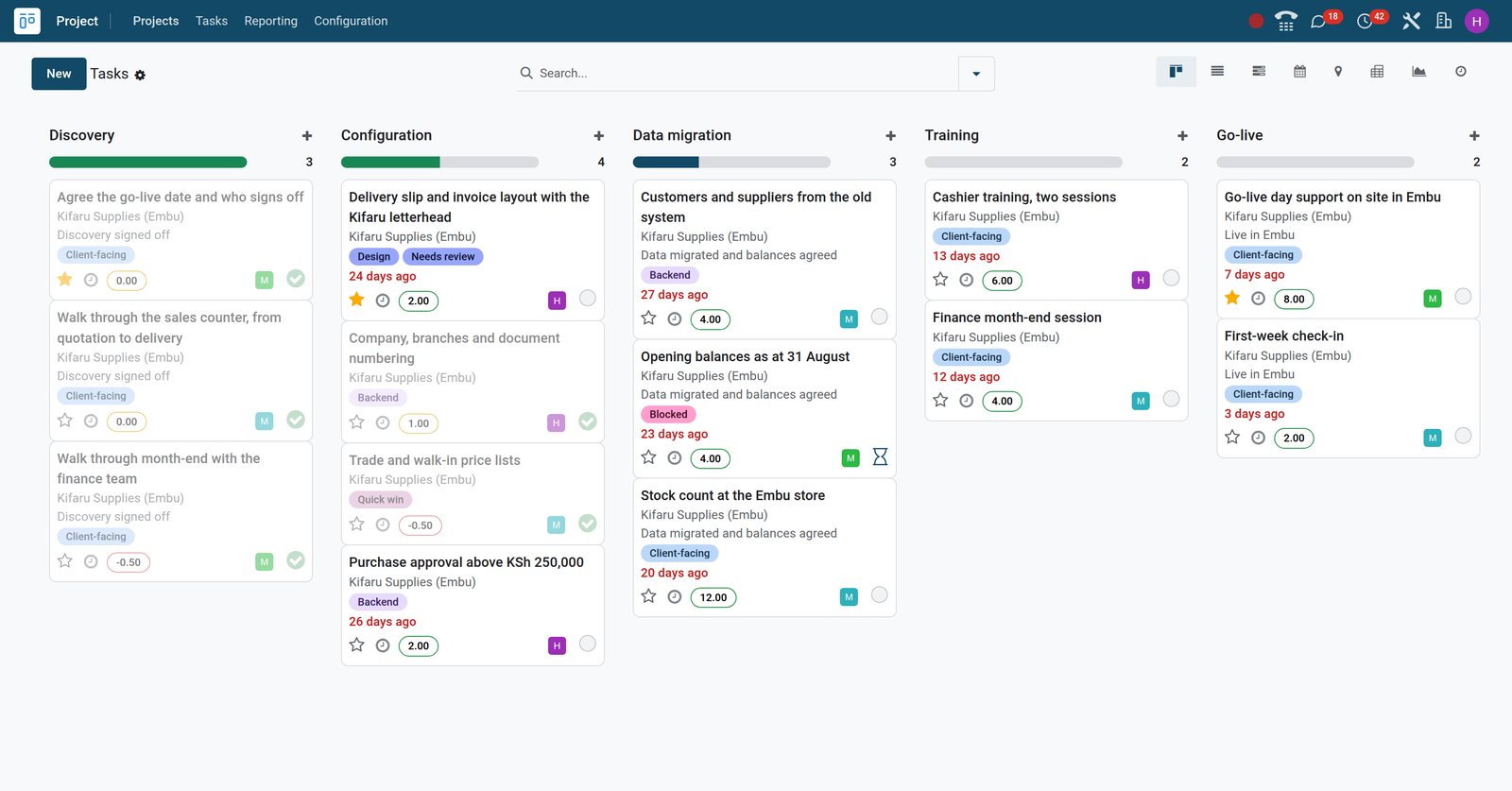The width and height of the screenshot is (1512, 791).
Task: Focus the Search input field
Action: (x=747, y=74)
